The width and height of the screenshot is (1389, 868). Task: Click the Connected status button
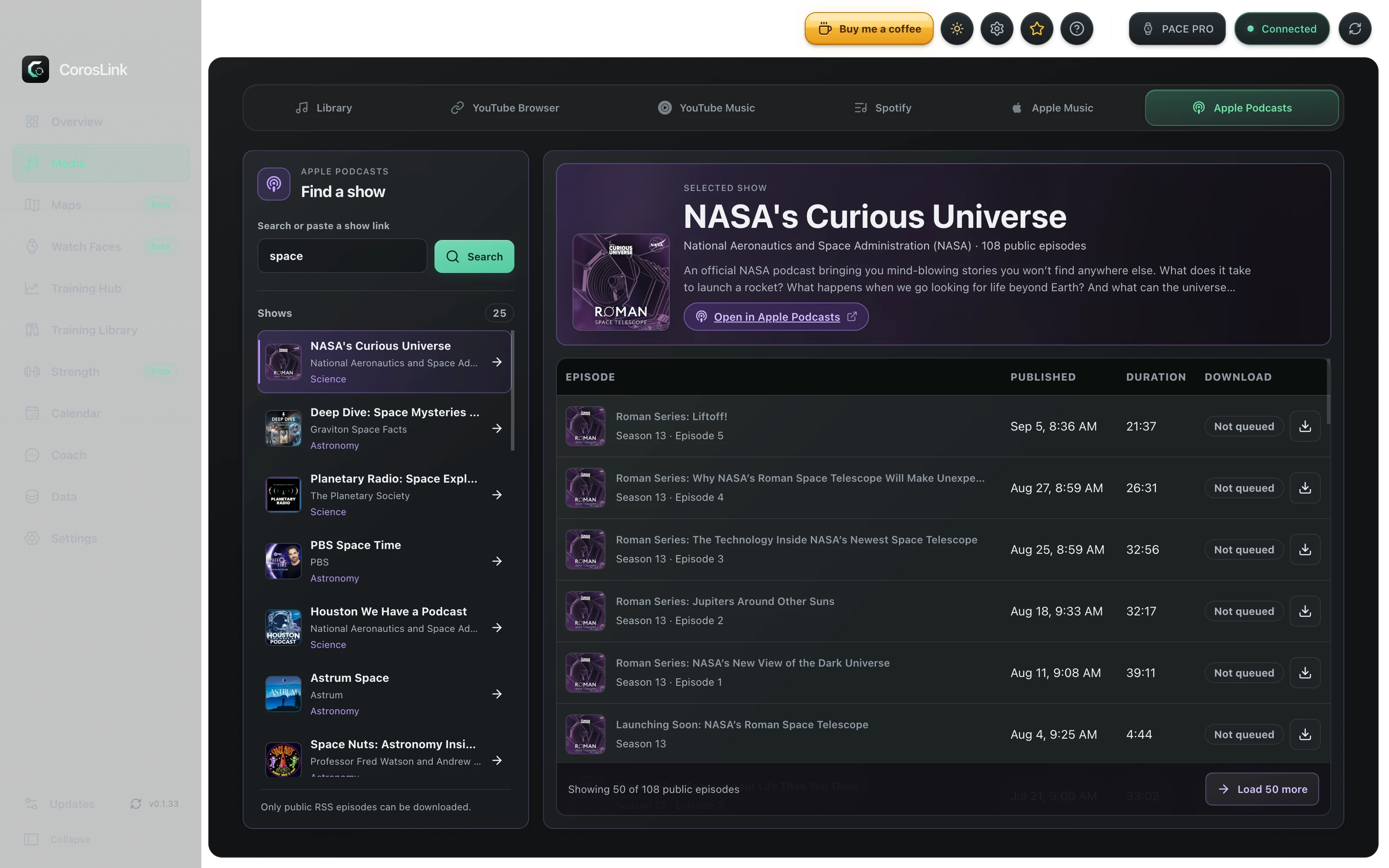1282,29
